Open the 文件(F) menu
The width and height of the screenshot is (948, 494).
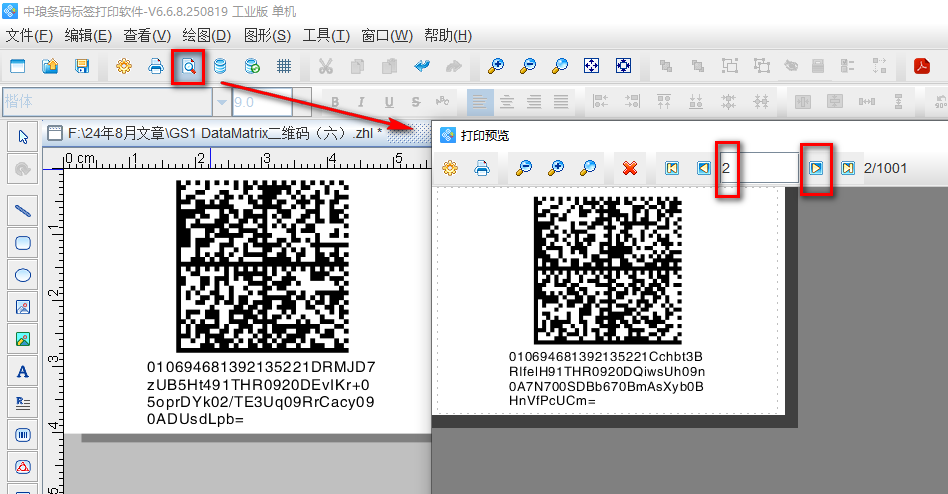pos(29,36)
